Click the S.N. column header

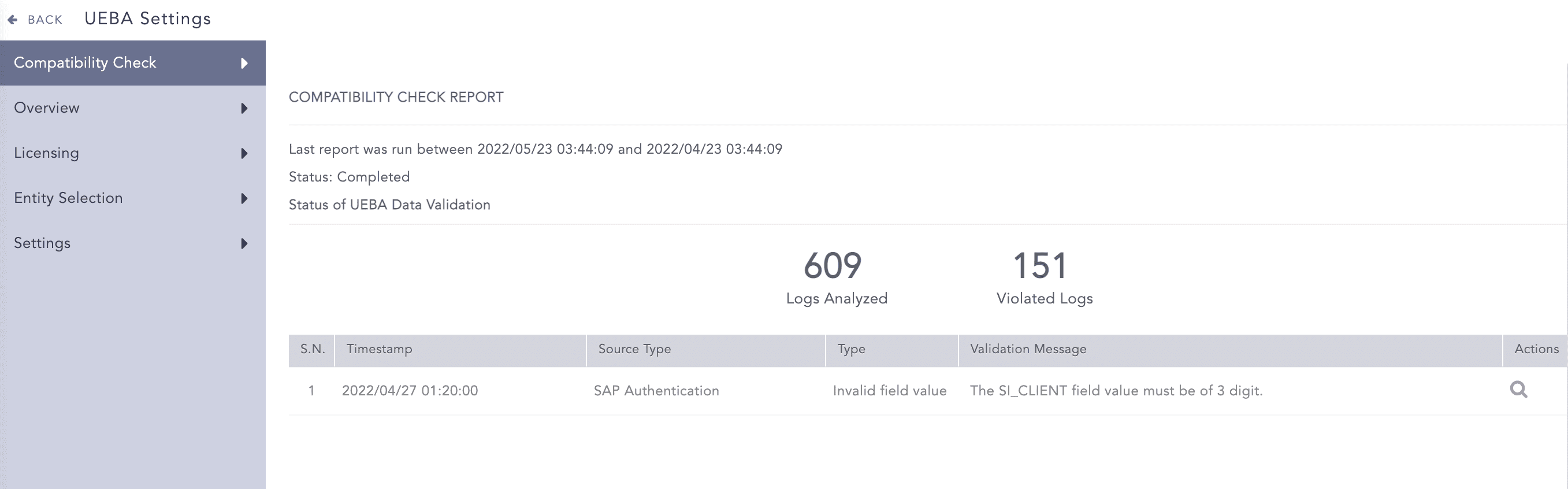pos(312,349)
